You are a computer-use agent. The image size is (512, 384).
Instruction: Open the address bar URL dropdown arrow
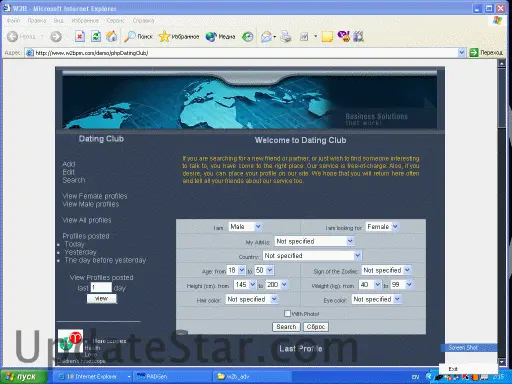pyautogui.click(x=461, y=53)
